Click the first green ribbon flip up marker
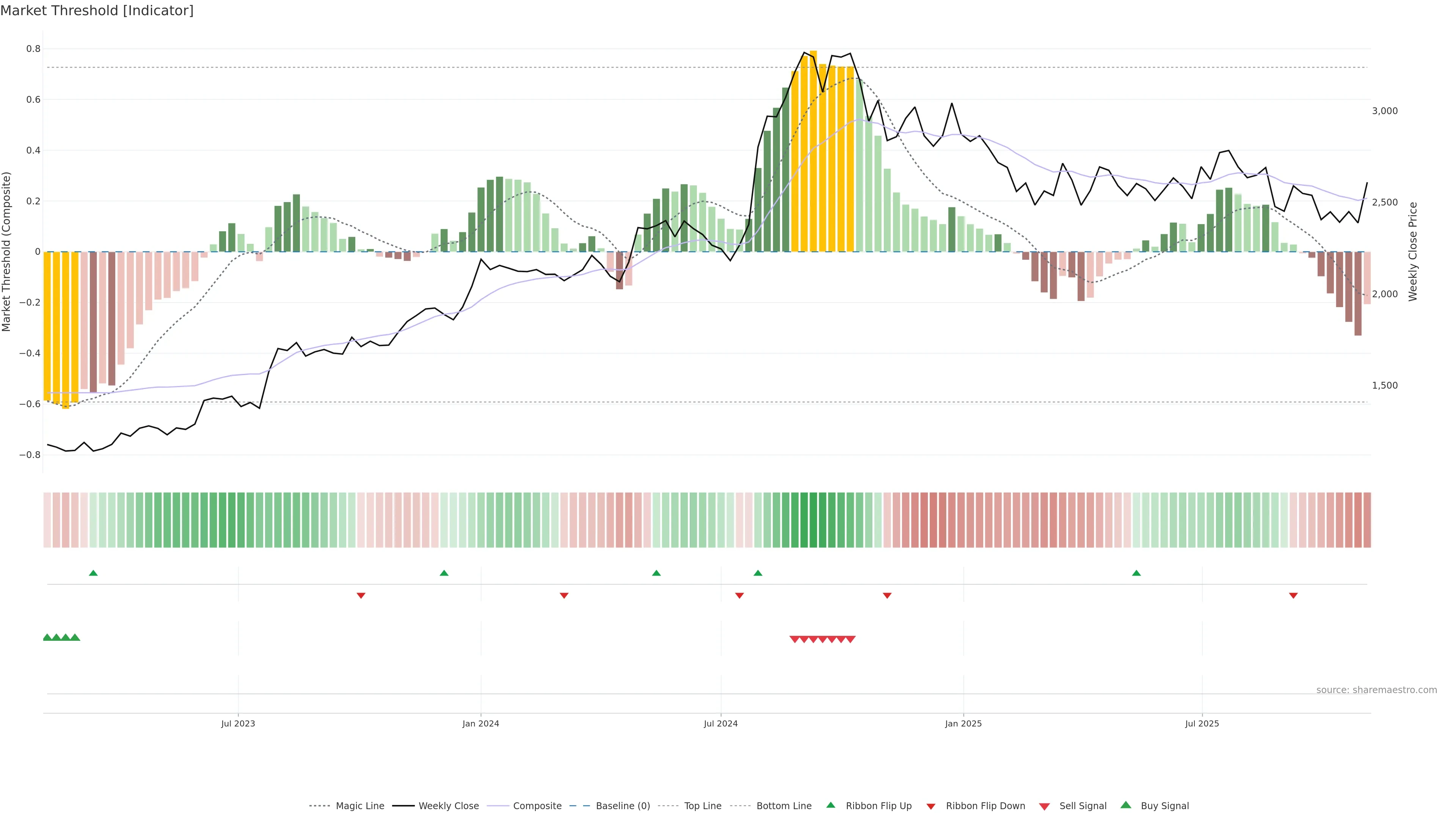 93,573
